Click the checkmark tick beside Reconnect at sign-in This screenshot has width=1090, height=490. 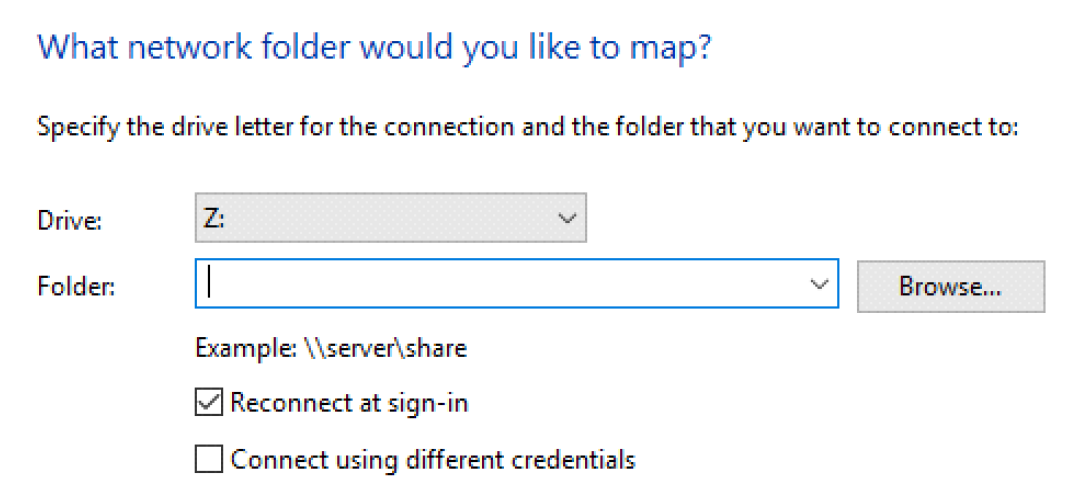pyautogui.click(x=209, y=403)
